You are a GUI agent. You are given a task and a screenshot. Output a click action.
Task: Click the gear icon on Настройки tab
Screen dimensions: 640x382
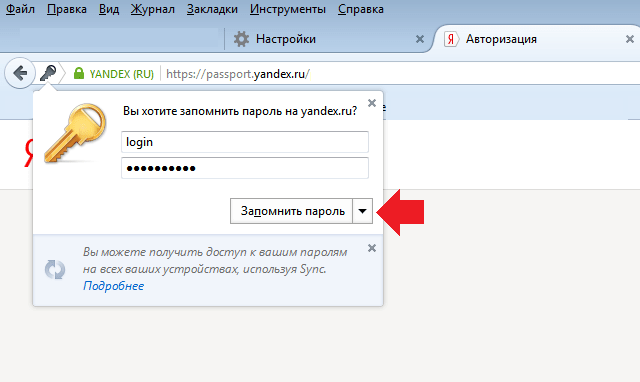(x=241, y=39)
